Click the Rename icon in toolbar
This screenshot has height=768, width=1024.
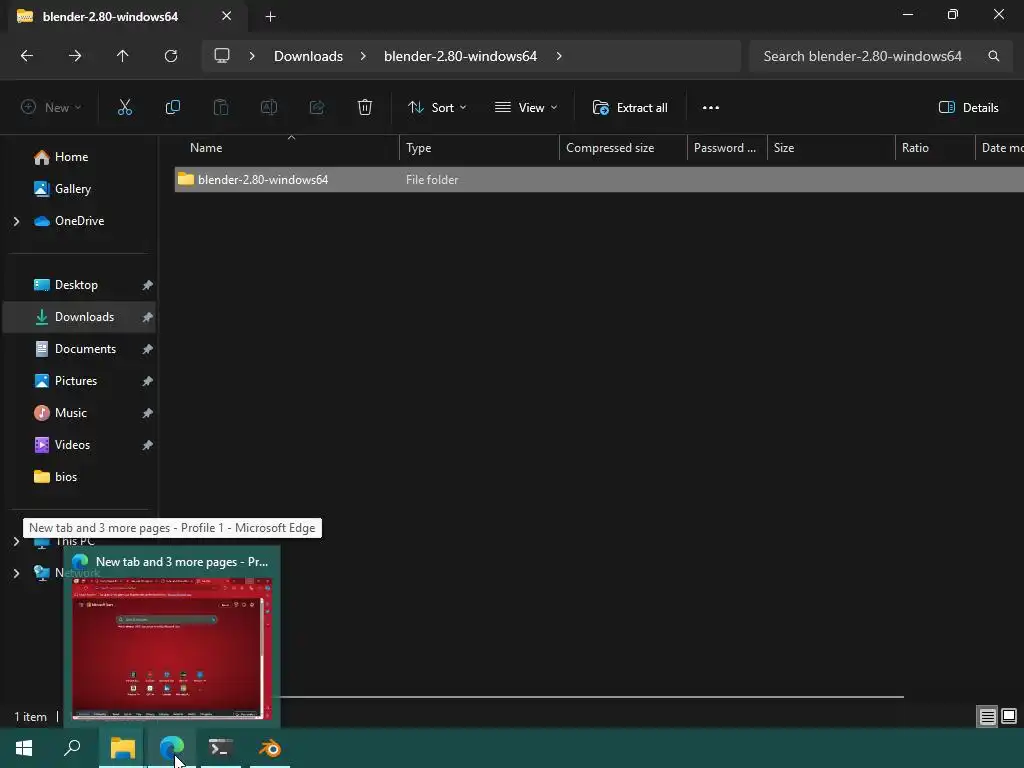269,108
